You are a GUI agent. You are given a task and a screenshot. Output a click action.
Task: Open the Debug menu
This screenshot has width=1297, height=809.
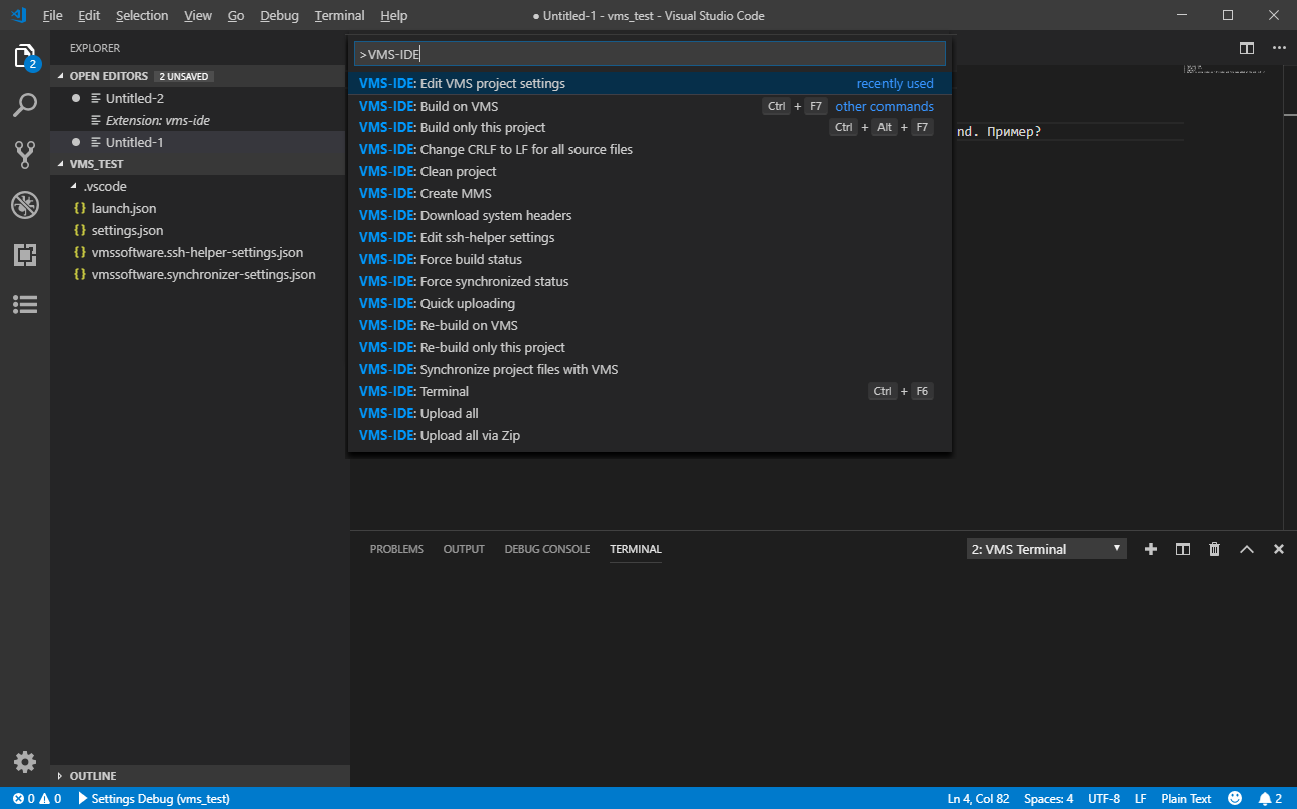click(x=279, y=16)
